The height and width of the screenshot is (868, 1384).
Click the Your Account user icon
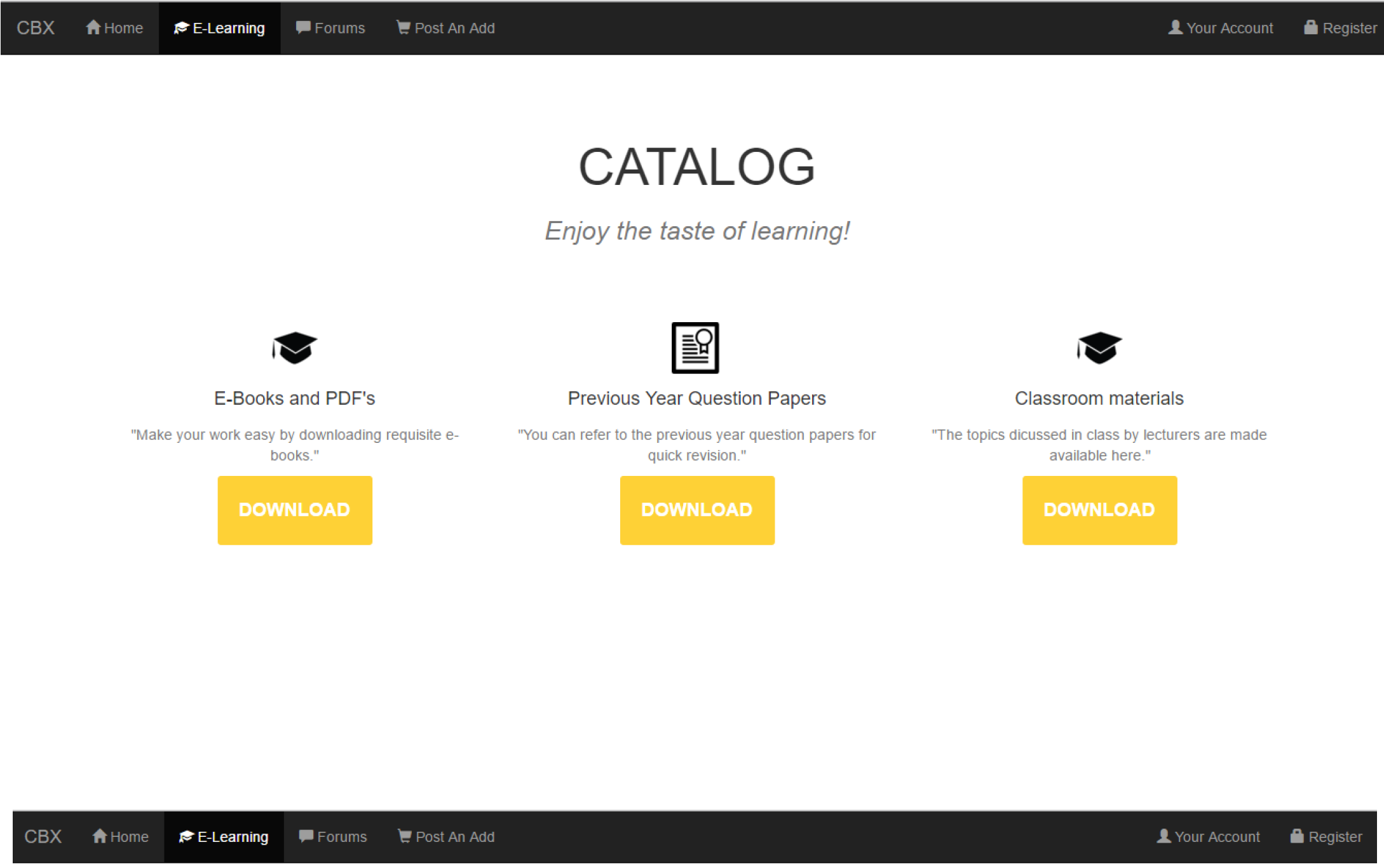(1175, 27)
